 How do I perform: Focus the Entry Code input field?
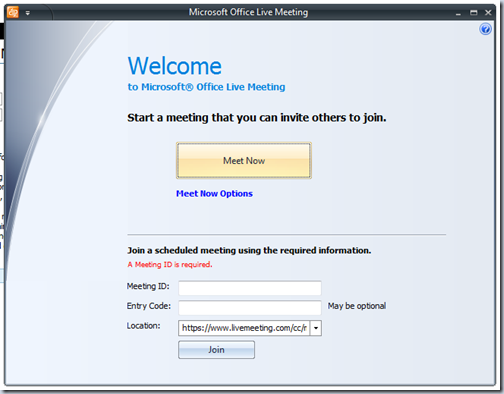250,308
